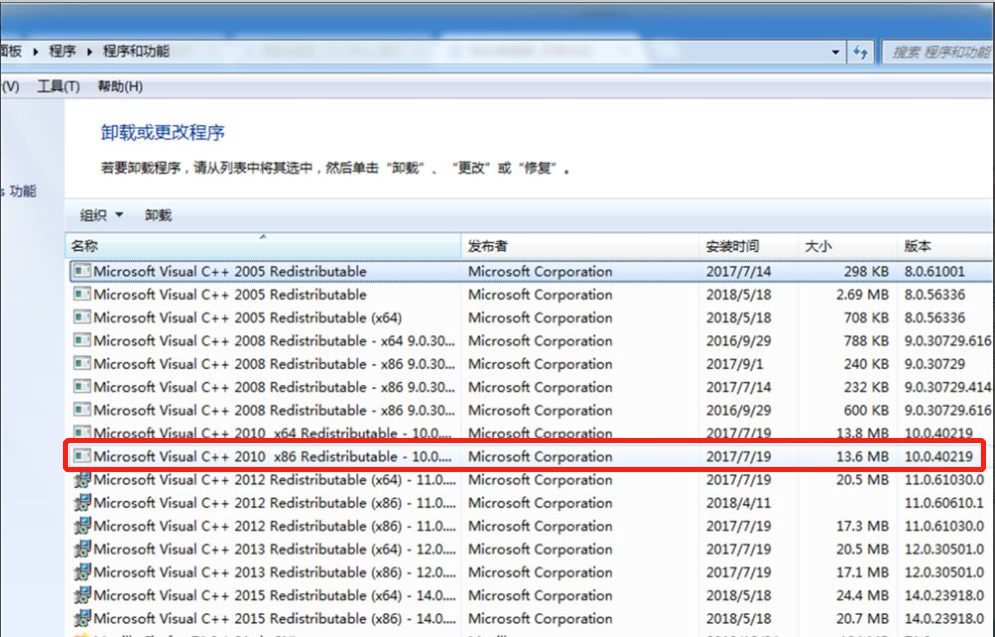Expand breadcrumb arrow before 程序和功能

(x=89, y=51)
